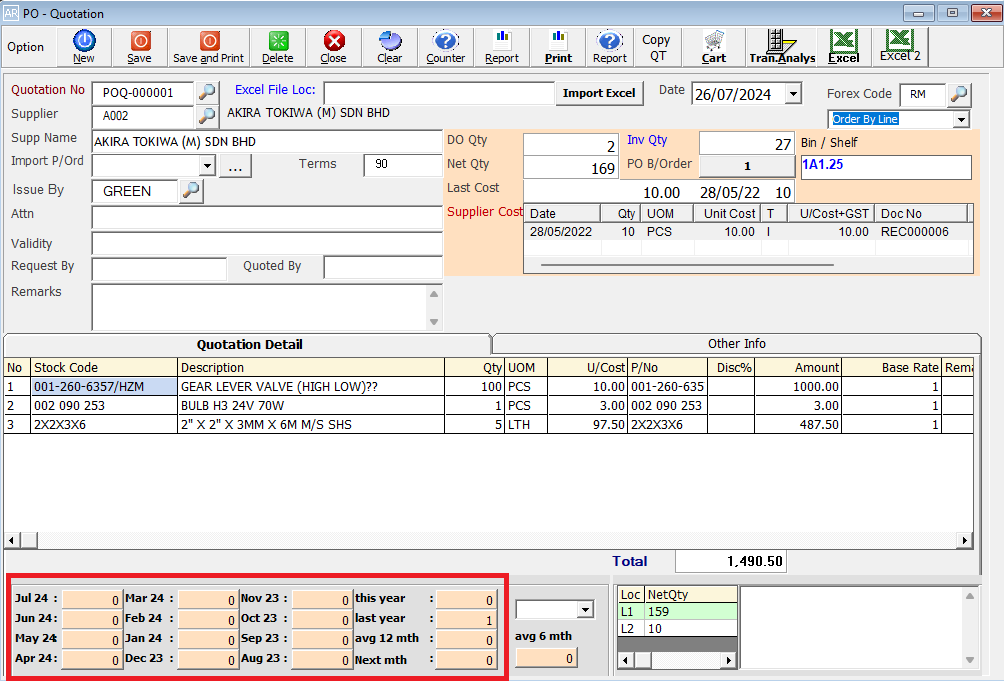Click the Copy QT toolbar button
This screenshot has height=681, width=1004.
click(x=657, y=47)
